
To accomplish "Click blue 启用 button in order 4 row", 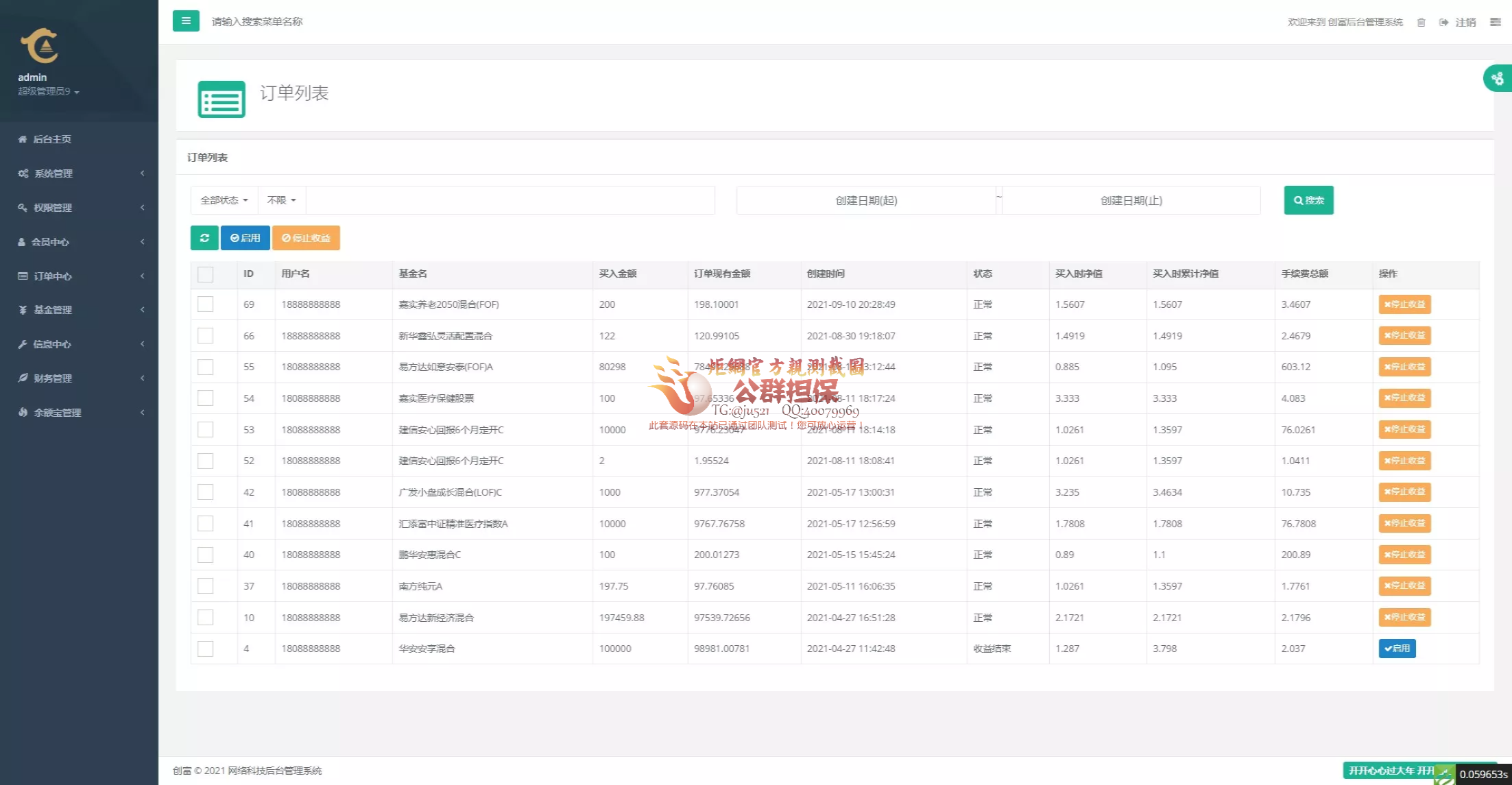I will tap(1397, 649).
